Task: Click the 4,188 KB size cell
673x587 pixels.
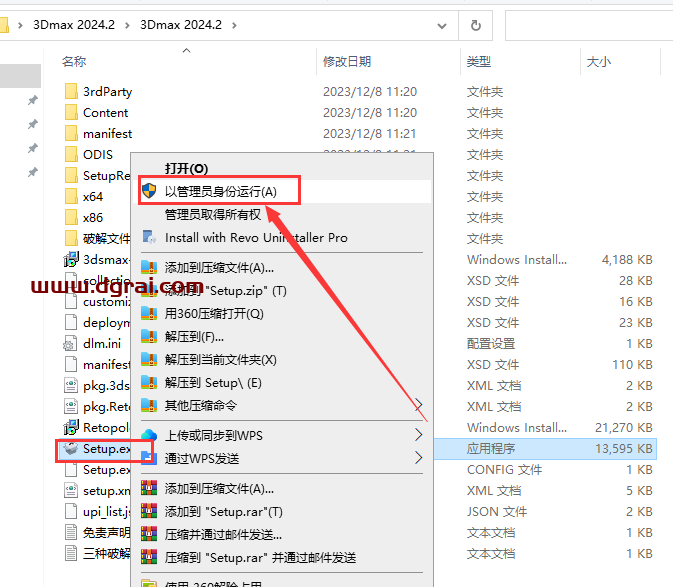Action: coord(627,260)
